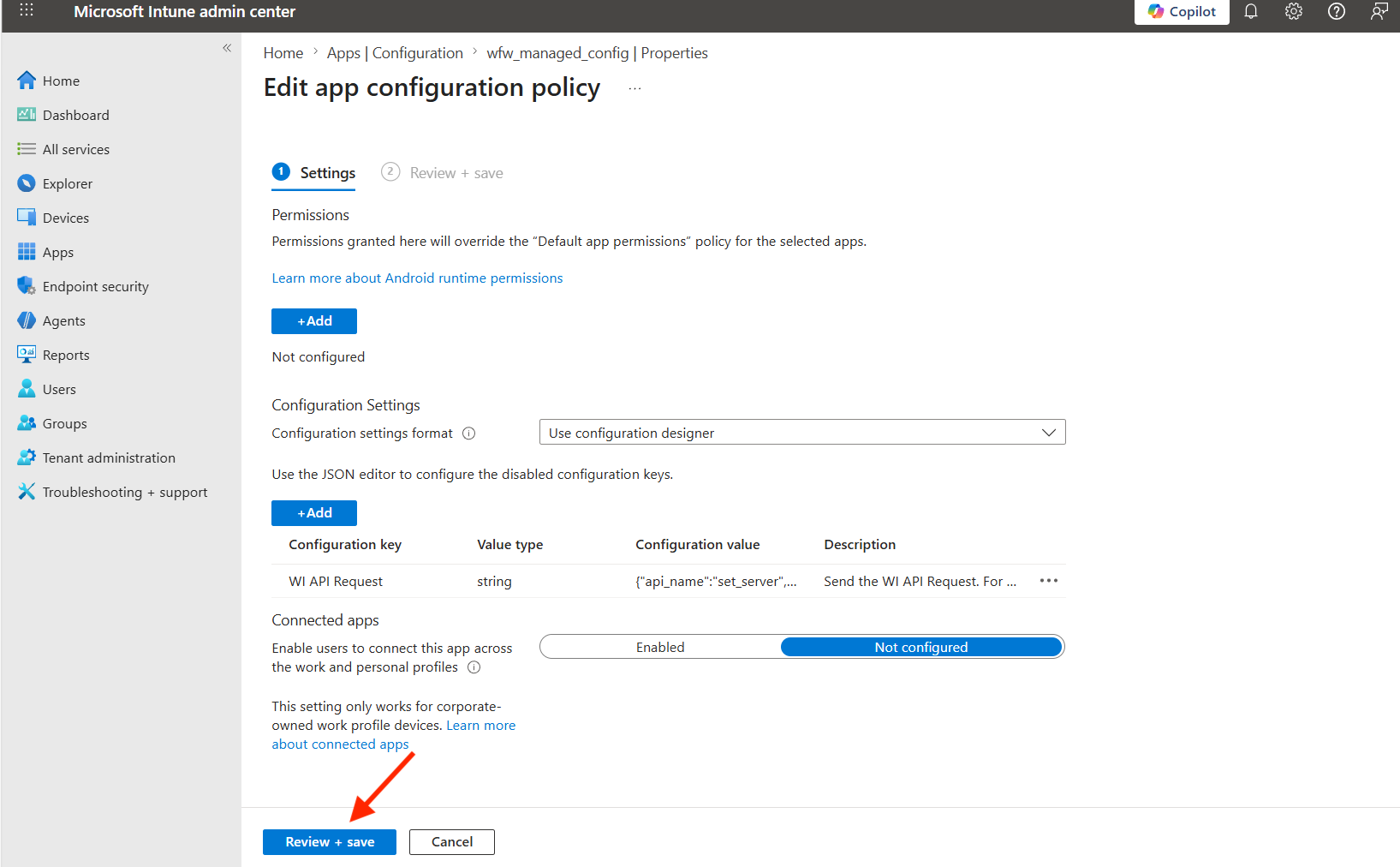
Task: Select the Review + save step tab
Action: [x=443, y=173]
